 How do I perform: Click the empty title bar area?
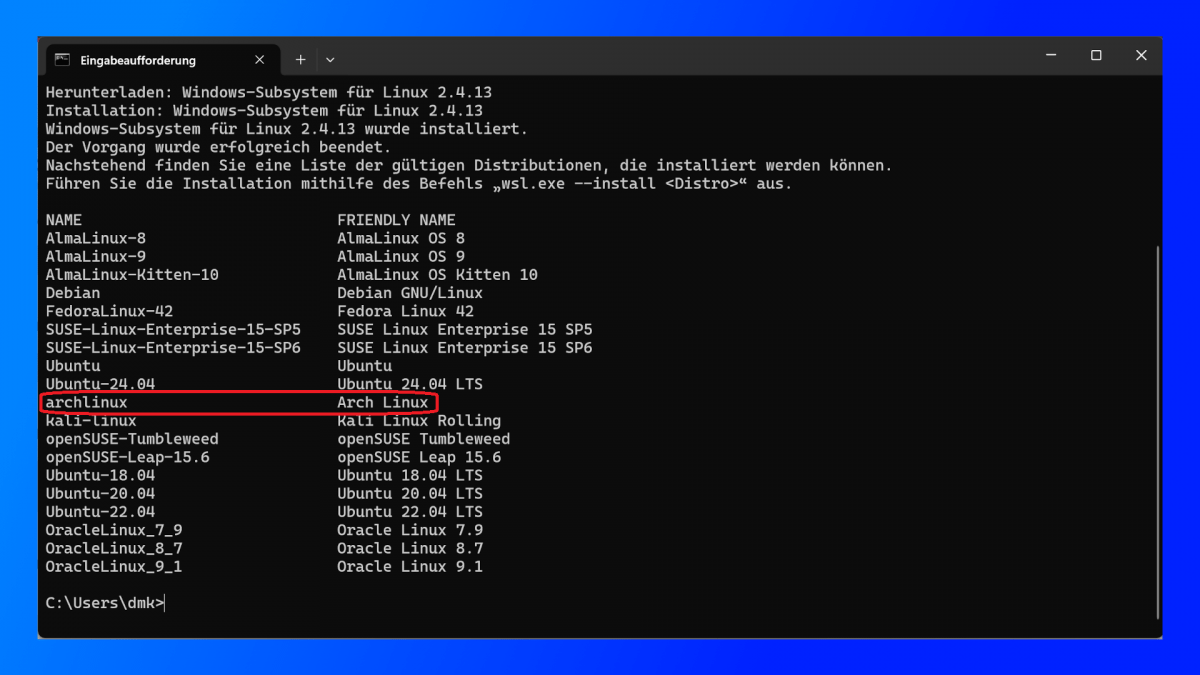coord(680,57)
